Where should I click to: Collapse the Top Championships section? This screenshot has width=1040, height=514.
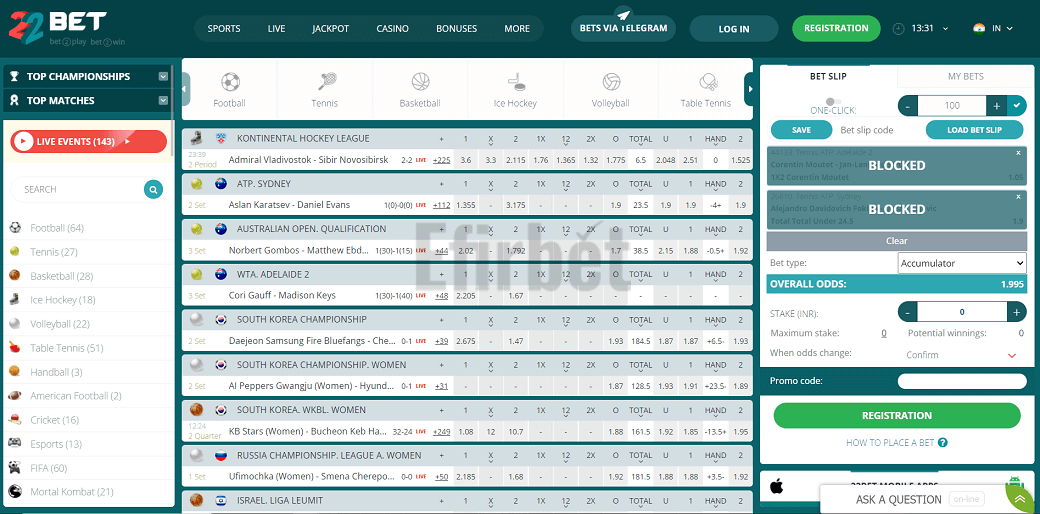point(163,76)
